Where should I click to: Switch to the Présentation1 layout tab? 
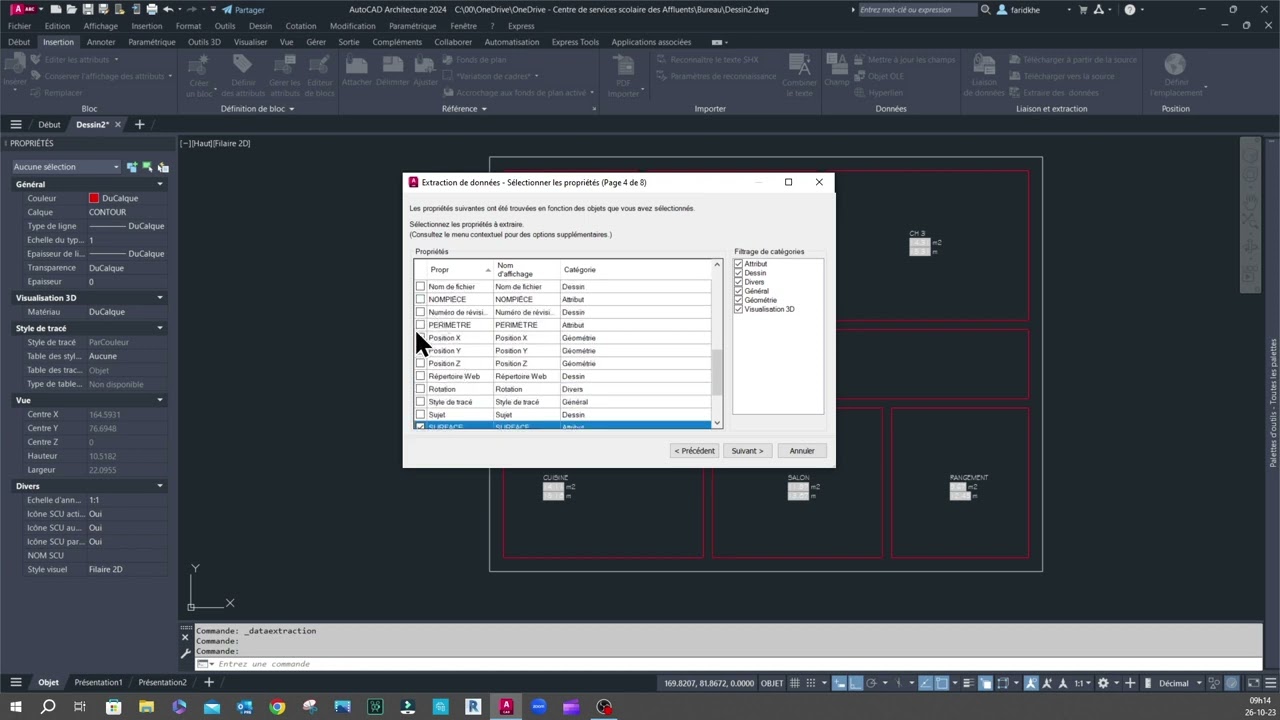point(98,682)
